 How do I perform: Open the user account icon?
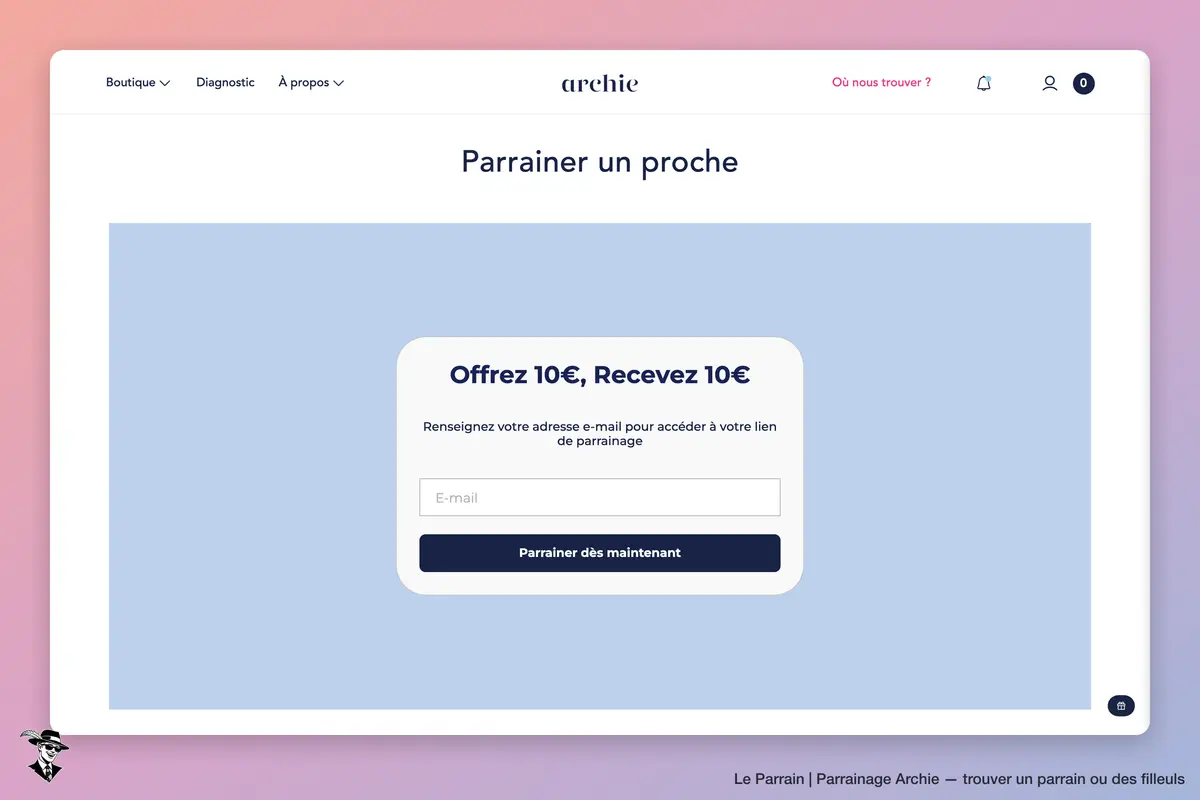[1049, 84]
